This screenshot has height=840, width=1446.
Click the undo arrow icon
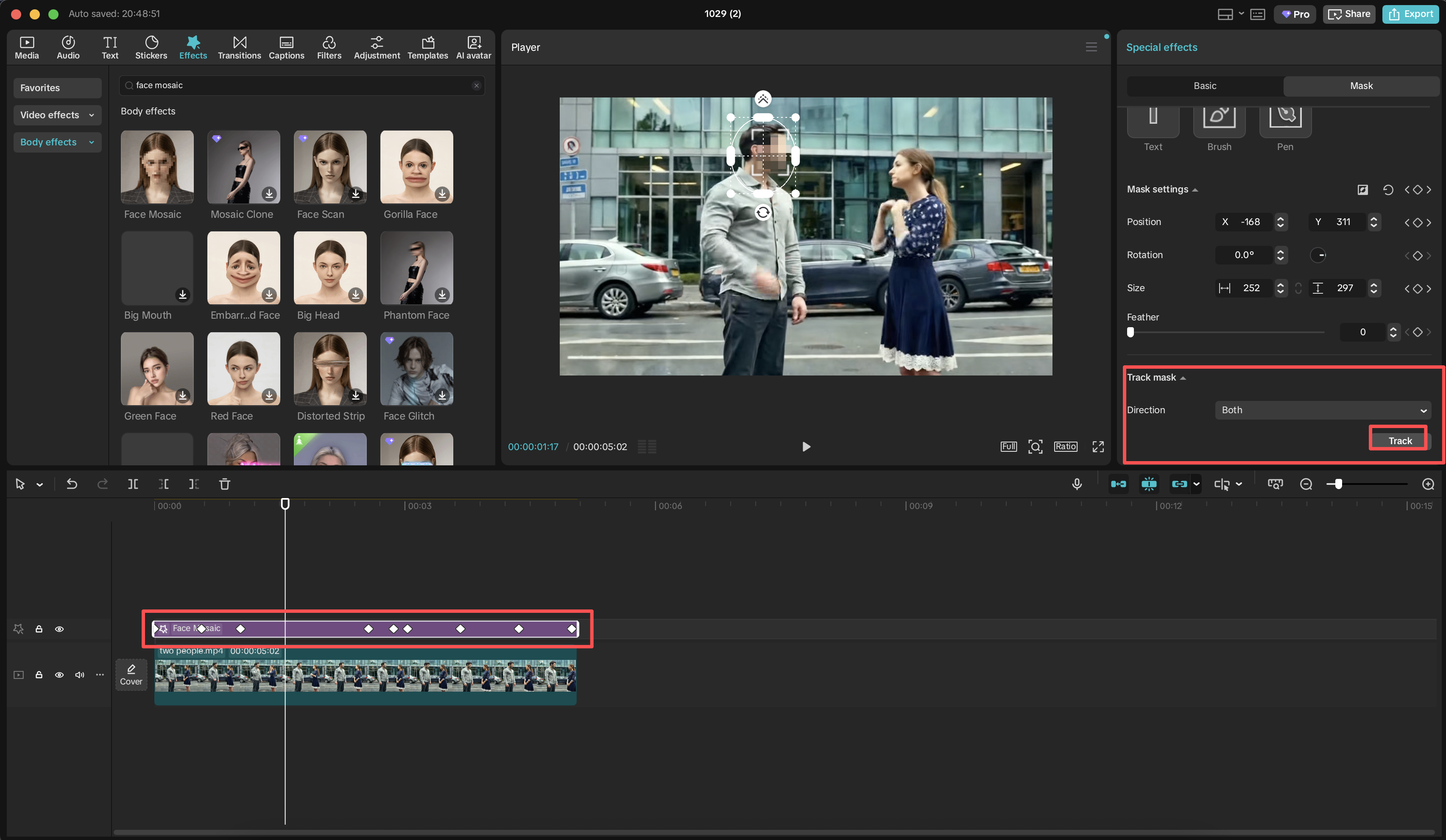[x=72, y=484]
